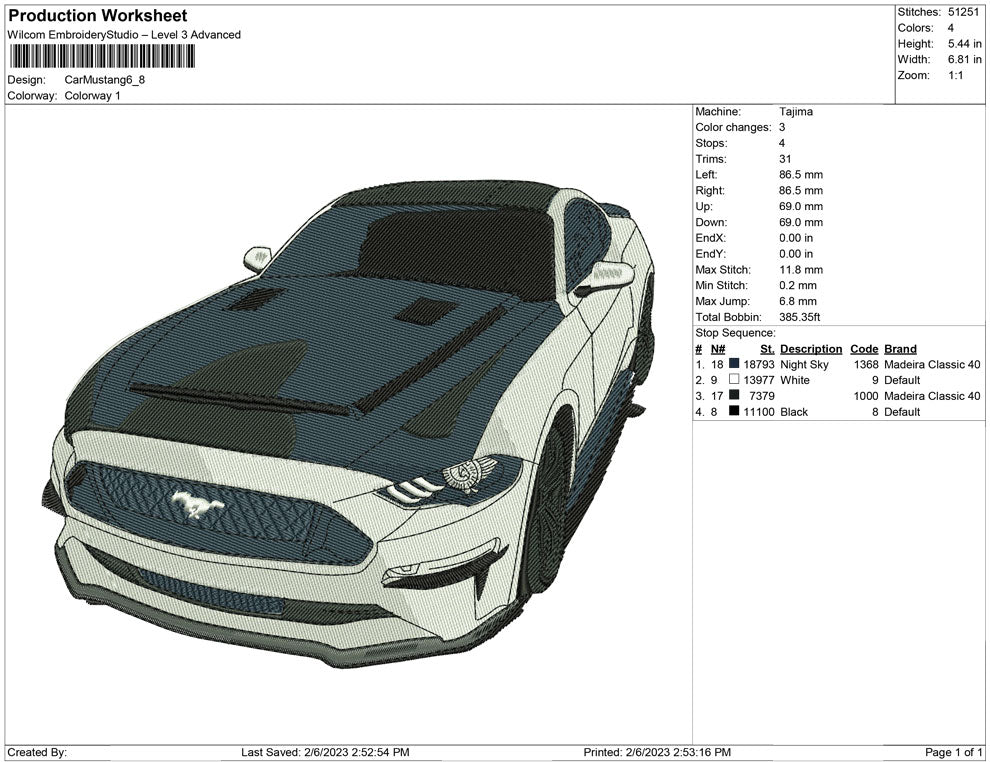Image resolution: width=990 pixels, height=762 pixels.
Task: Click the Production Worksheet title
Action: click(98, 16)
